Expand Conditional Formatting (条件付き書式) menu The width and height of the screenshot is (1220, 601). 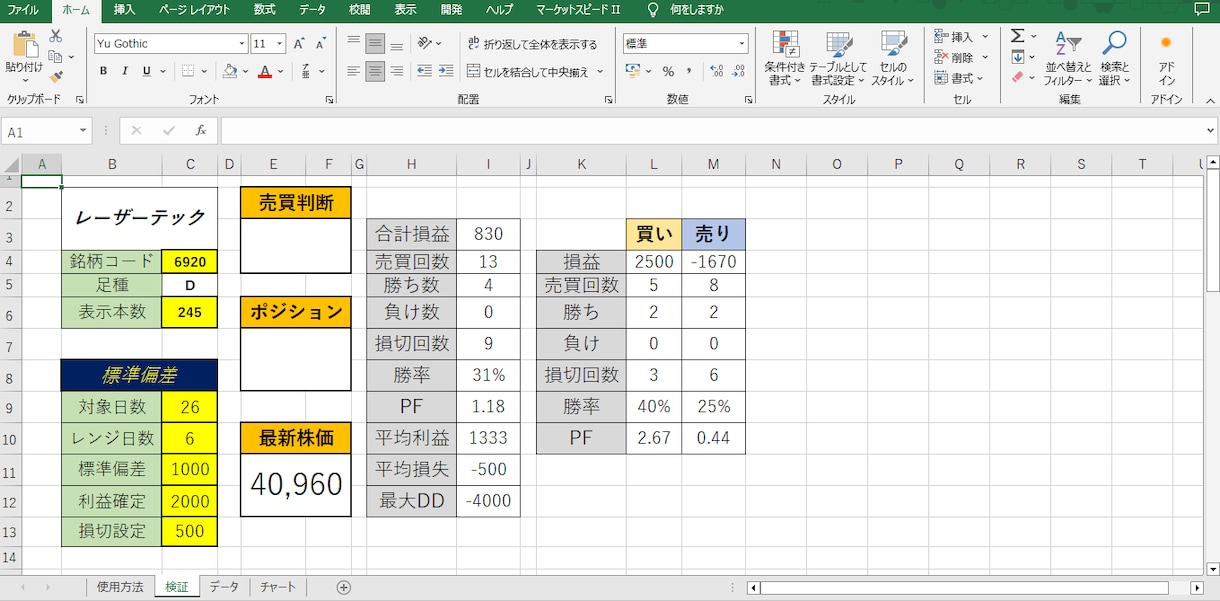tap(786, 58)
